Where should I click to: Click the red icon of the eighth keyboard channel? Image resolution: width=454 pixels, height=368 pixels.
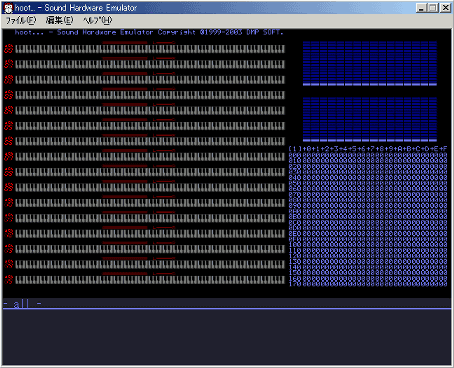point(9,156)
